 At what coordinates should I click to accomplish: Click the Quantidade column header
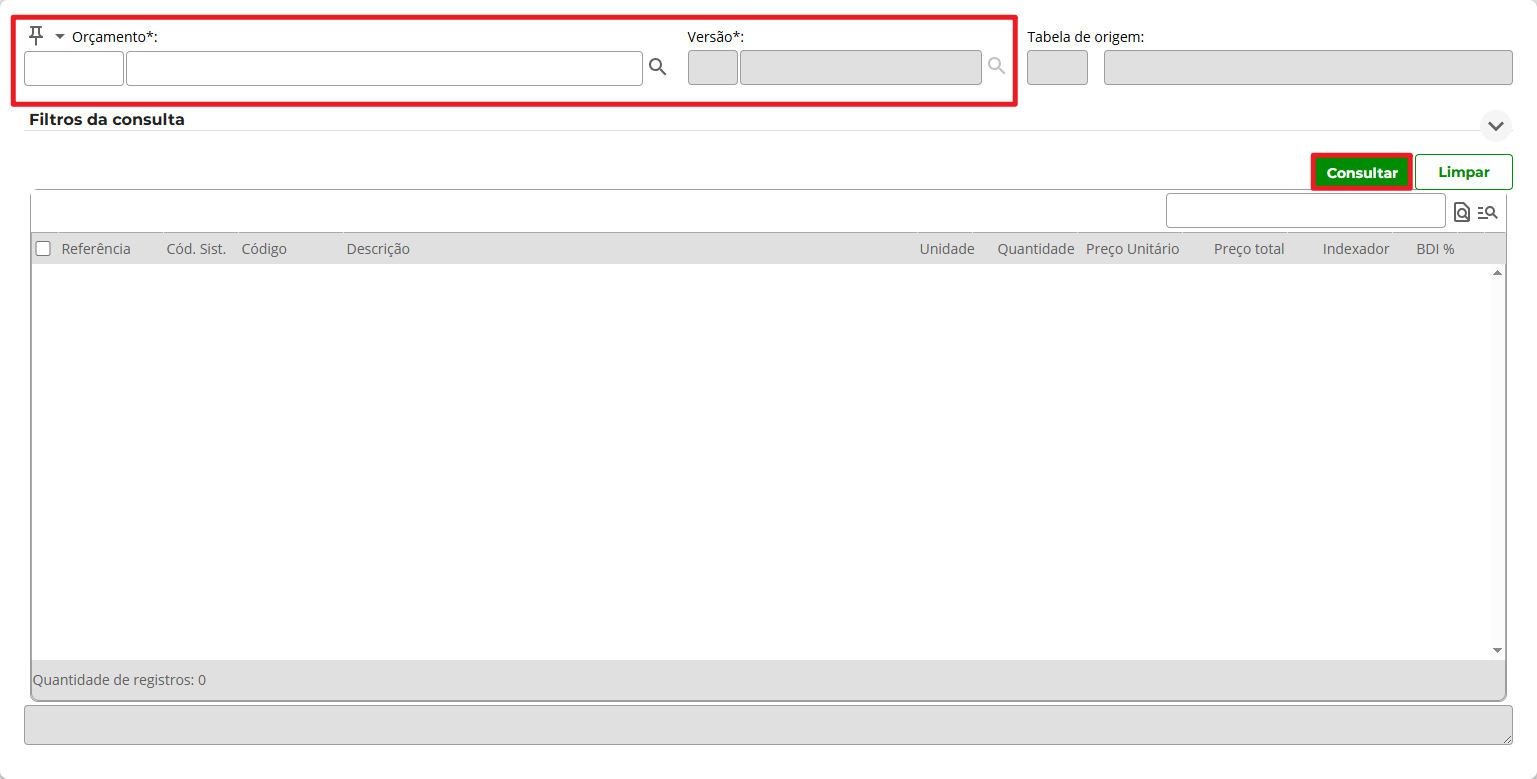pos(1035,249)
